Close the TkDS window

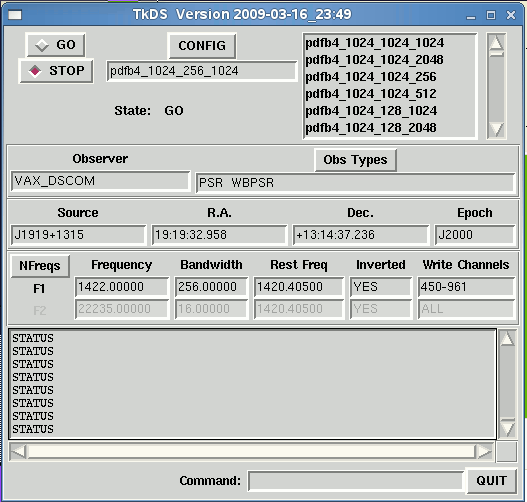click(511, 15)
